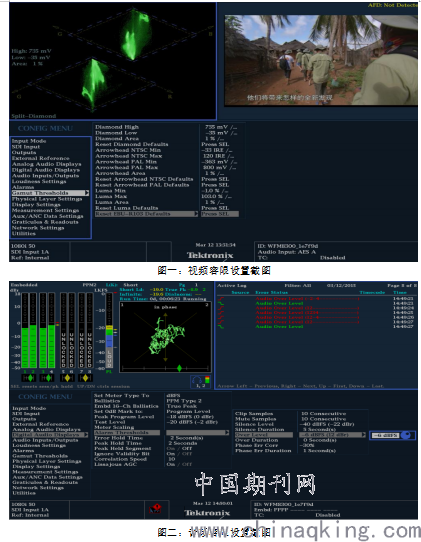
Task: Select Physical Layer Settings in figure one menu
Action: click(x=47, y=199)
